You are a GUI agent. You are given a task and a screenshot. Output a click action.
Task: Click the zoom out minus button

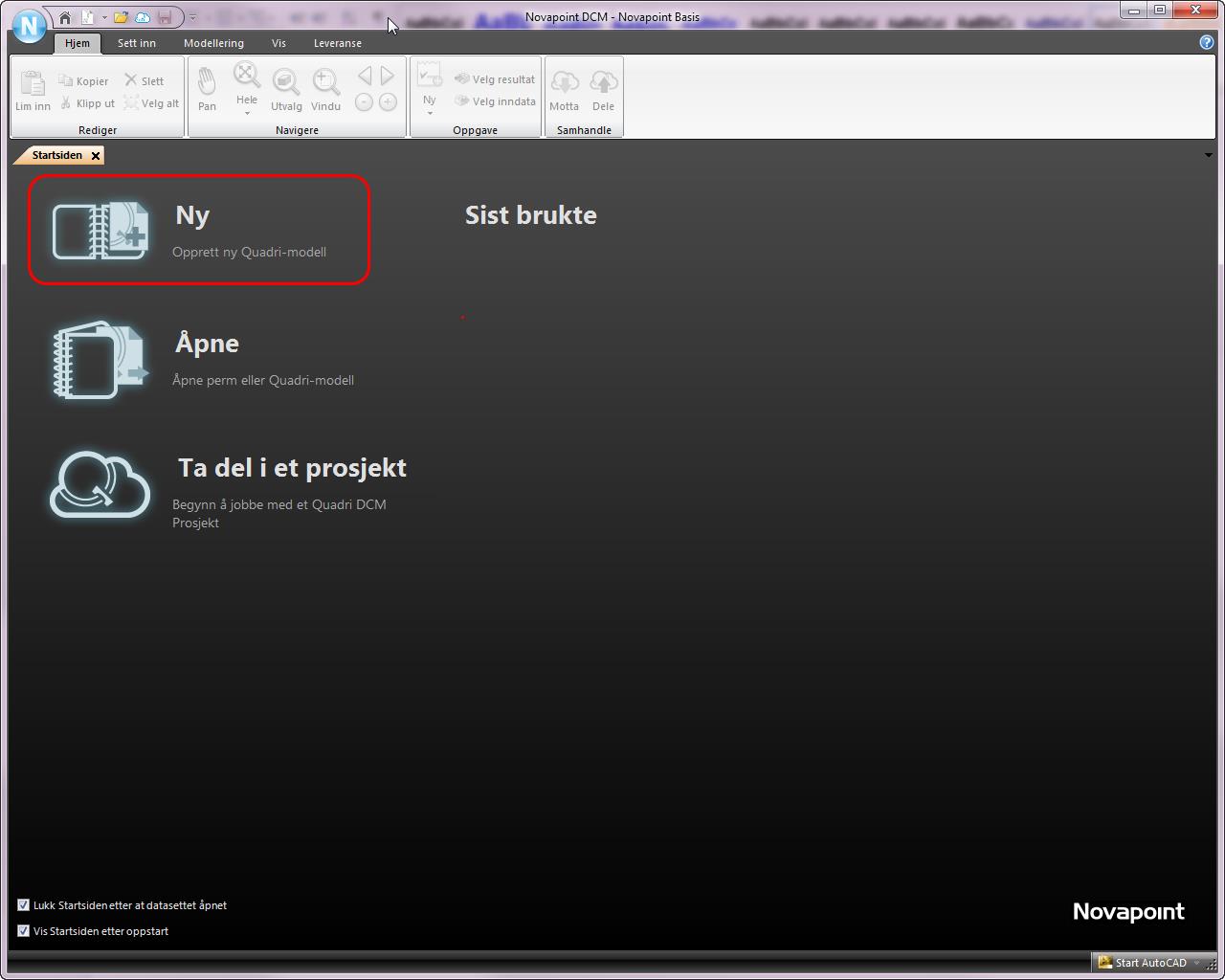pos(364,101)
